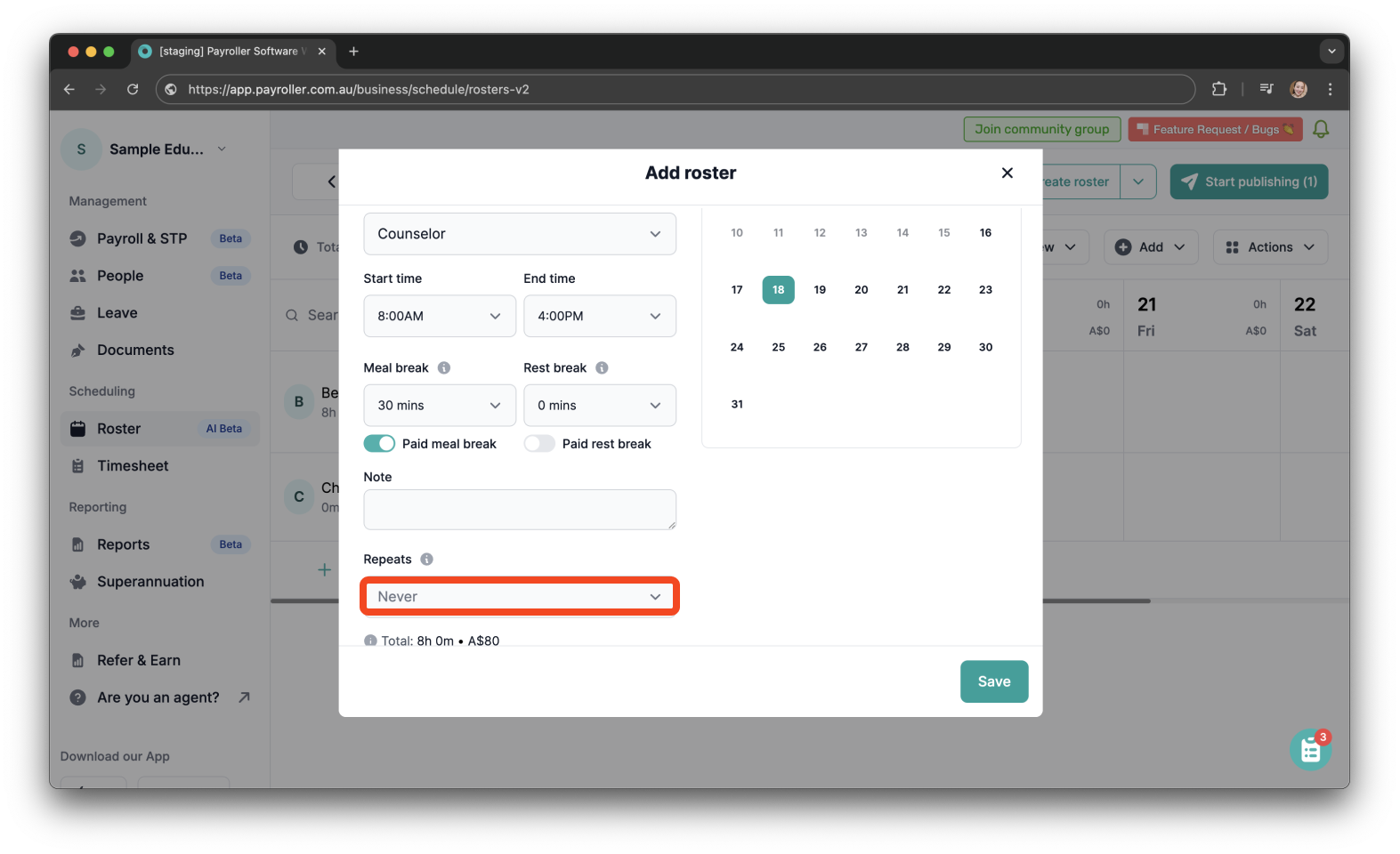
Task: Click the Join community group button
Action: pos(1041,129)
